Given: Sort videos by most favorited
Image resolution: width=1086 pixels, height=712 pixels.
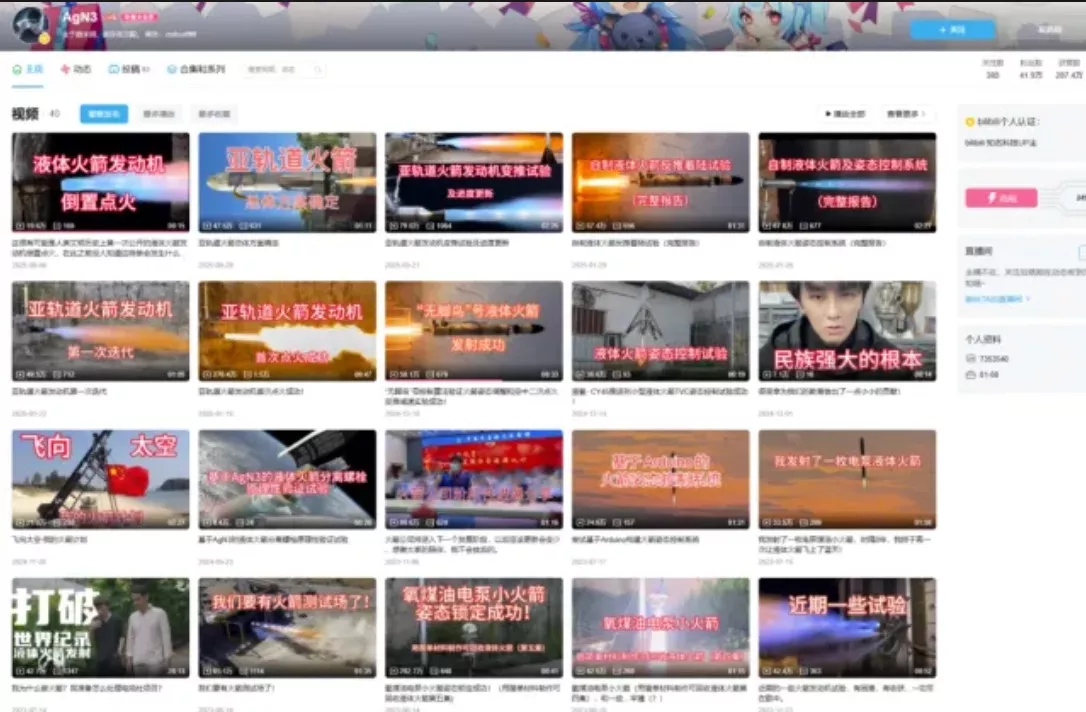Looking at the screenshot, I should click(214, 114).
